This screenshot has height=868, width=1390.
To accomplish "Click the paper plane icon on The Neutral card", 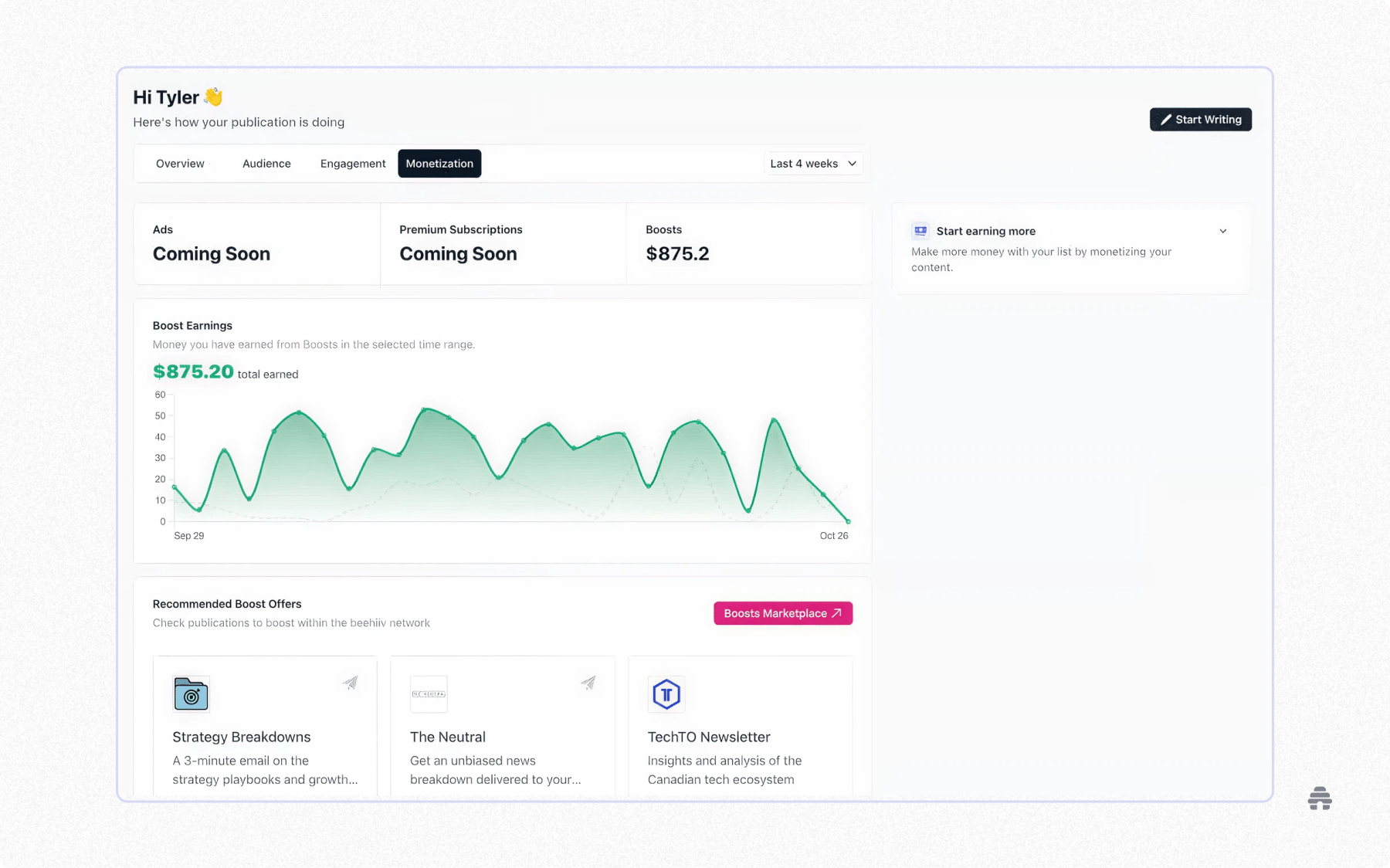I will coord(588,683).
